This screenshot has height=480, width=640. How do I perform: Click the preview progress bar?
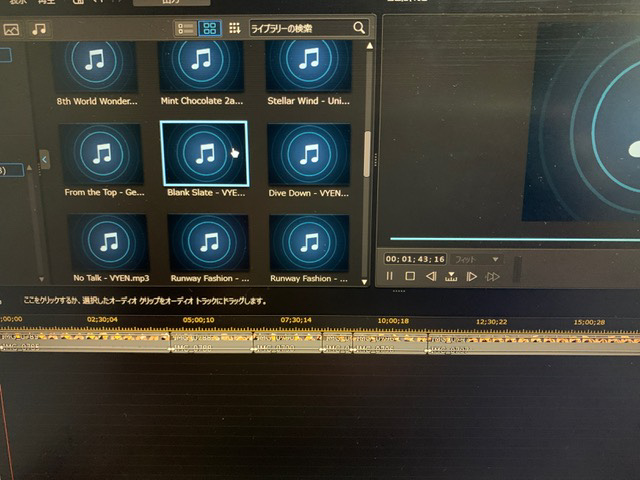[515, 240]
